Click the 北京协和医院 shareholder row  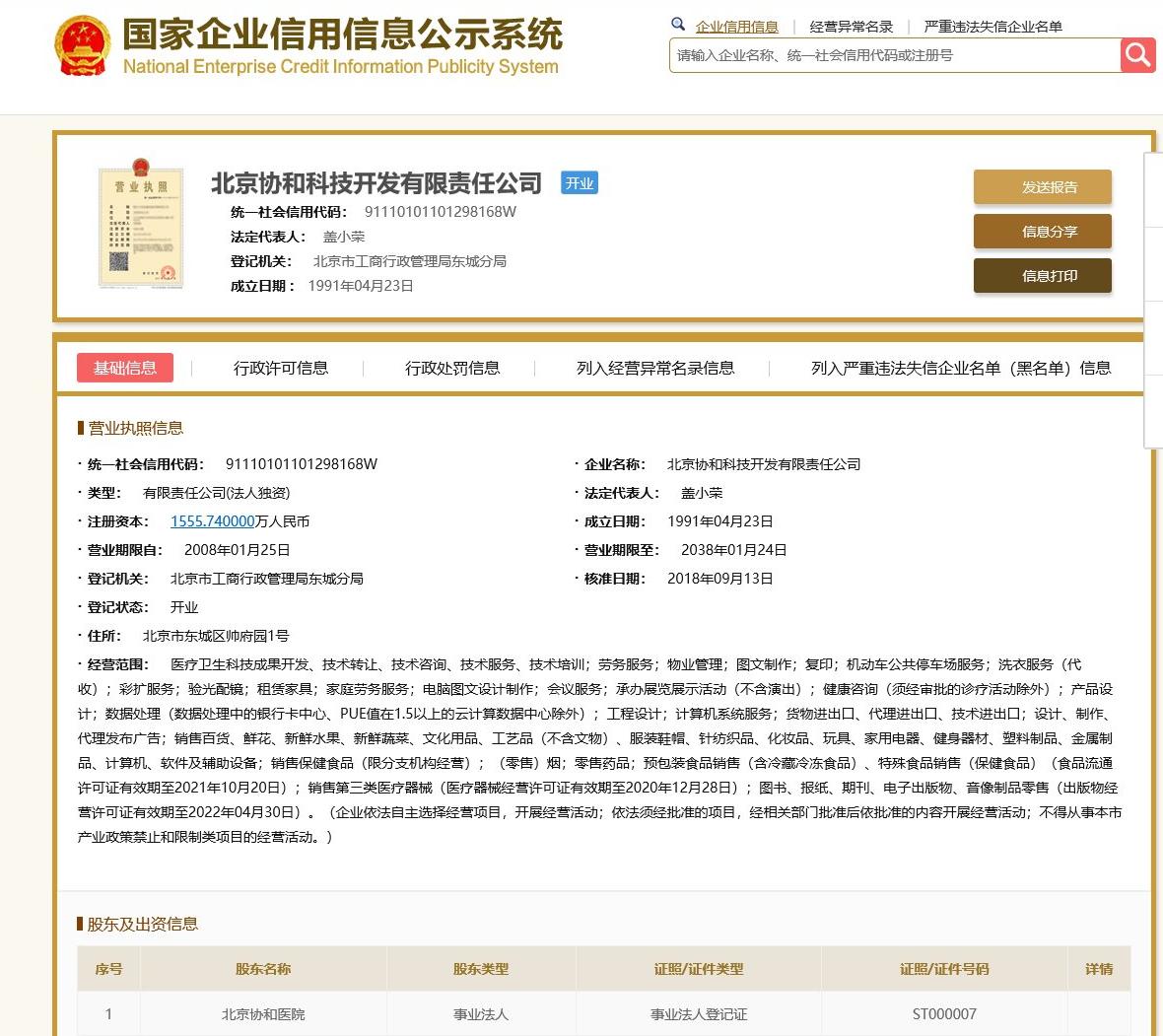click(261, 1014)
